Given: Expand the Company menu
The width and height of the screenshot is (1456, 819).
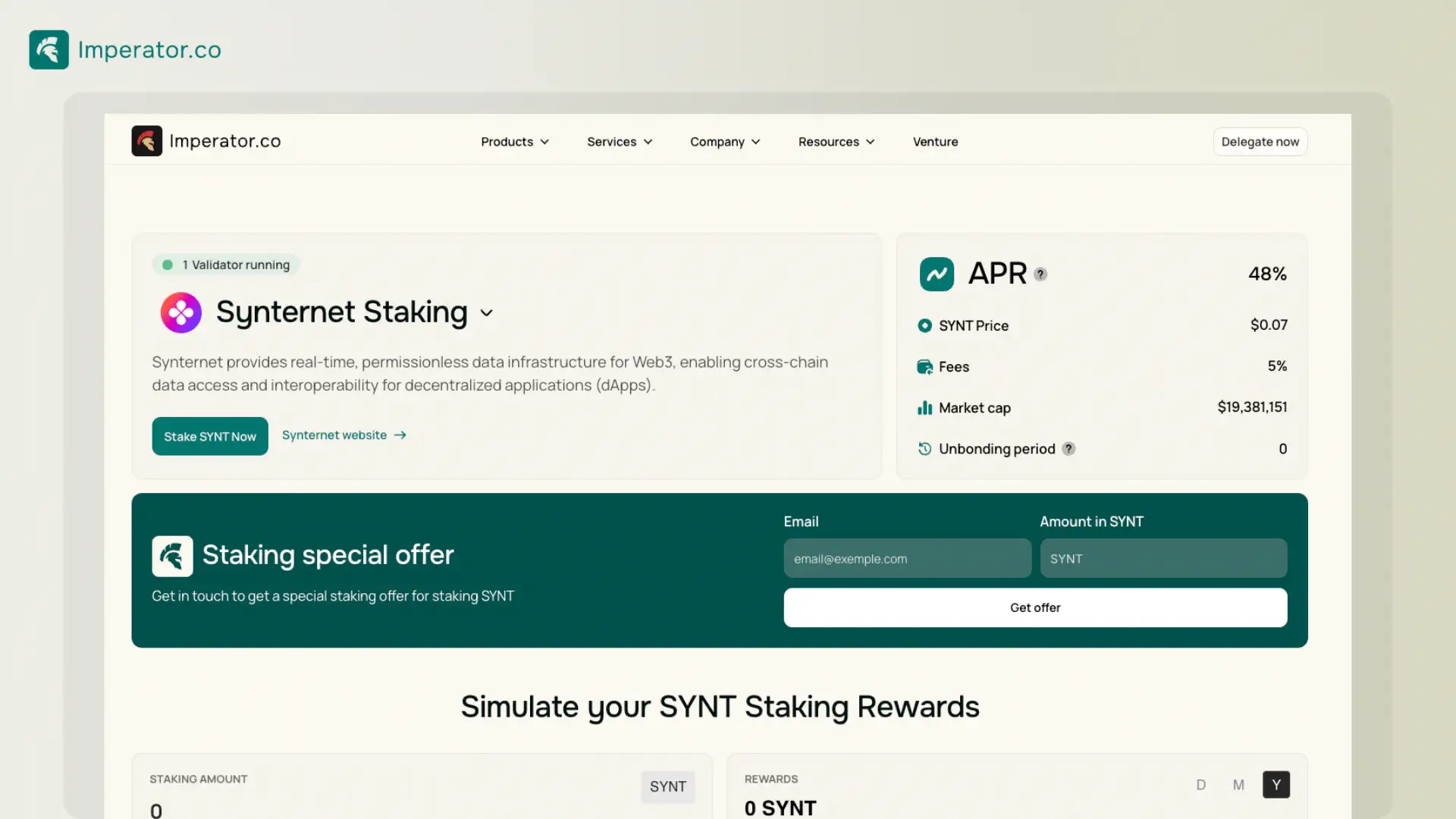Looking at the screenshot, I should coord(725,142).
